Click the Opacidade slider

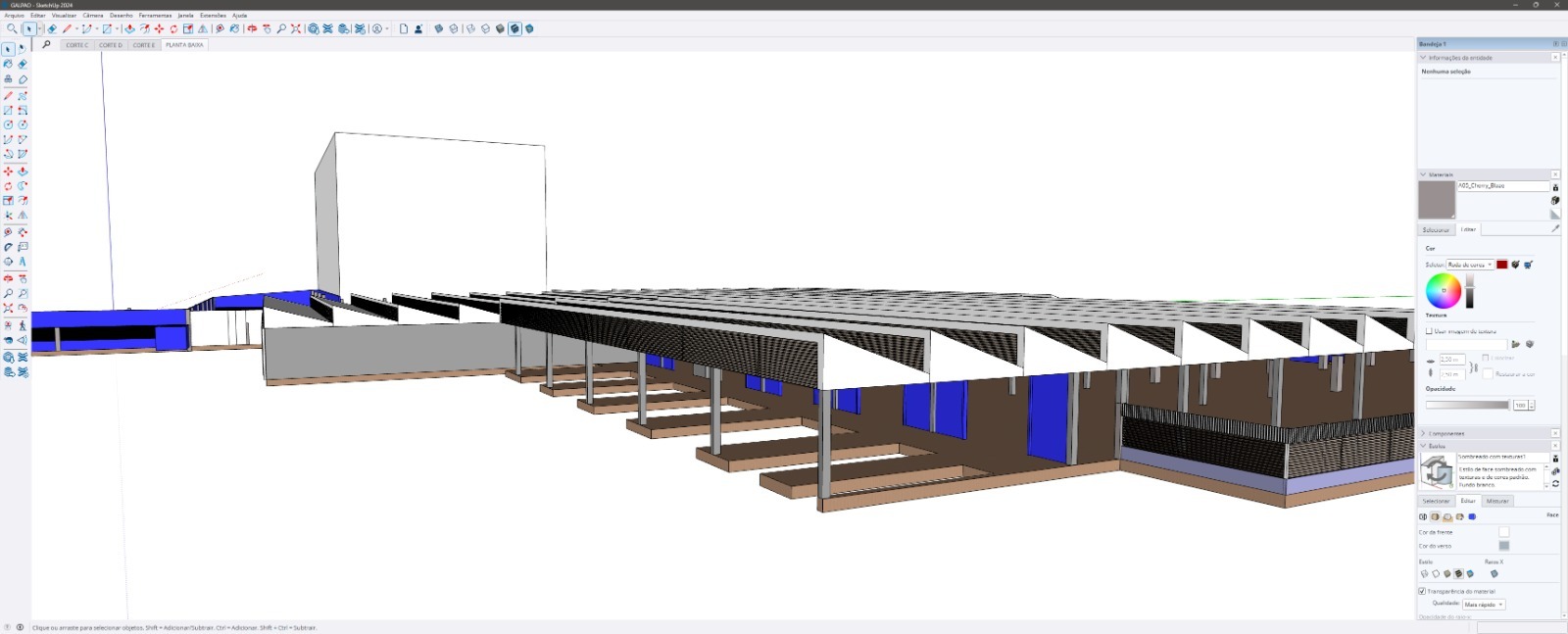tap(1467, 405)
